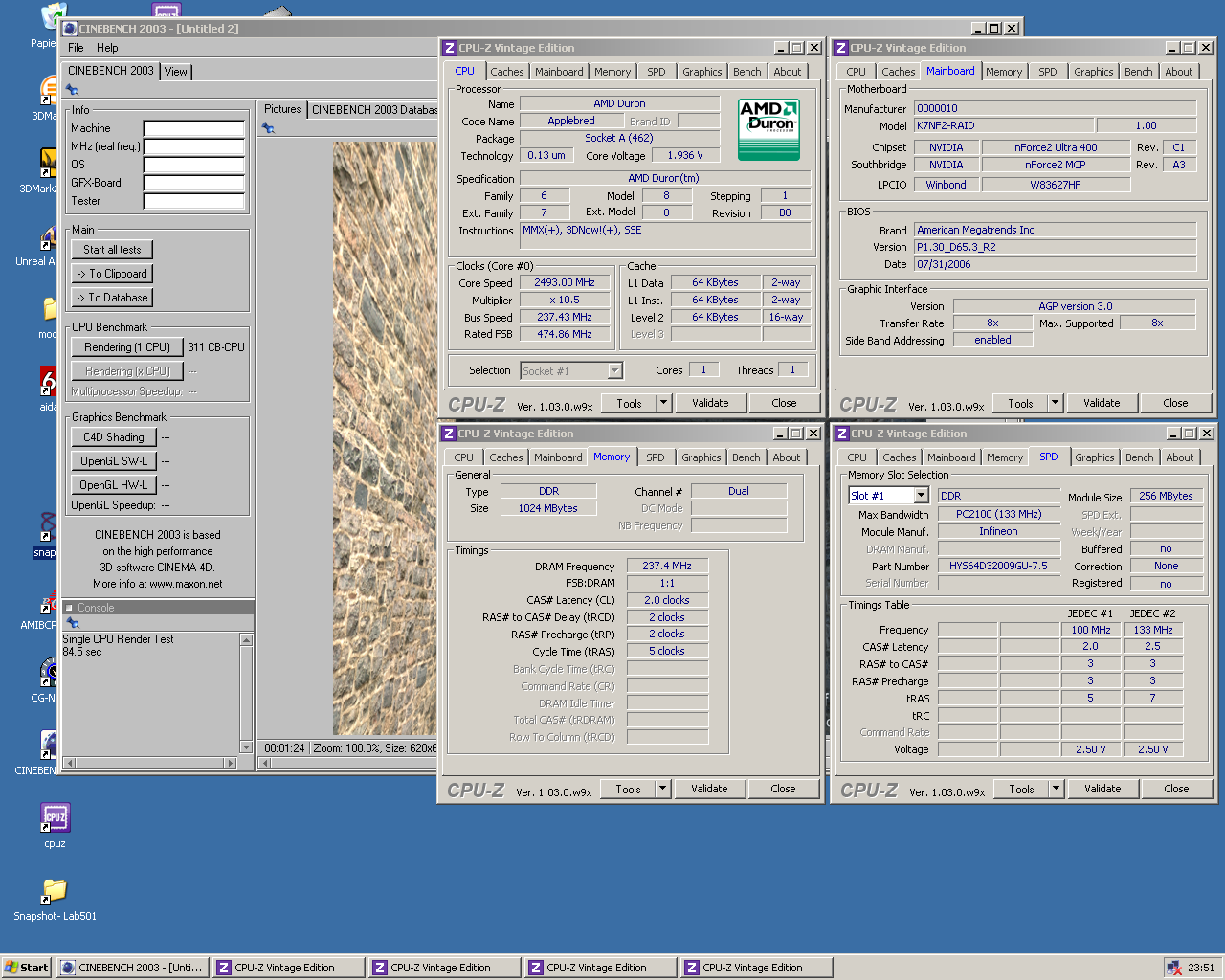Click the Core Speed value 2493.00 MHz
Screen dimensions: 1225x980
point(565,282)
